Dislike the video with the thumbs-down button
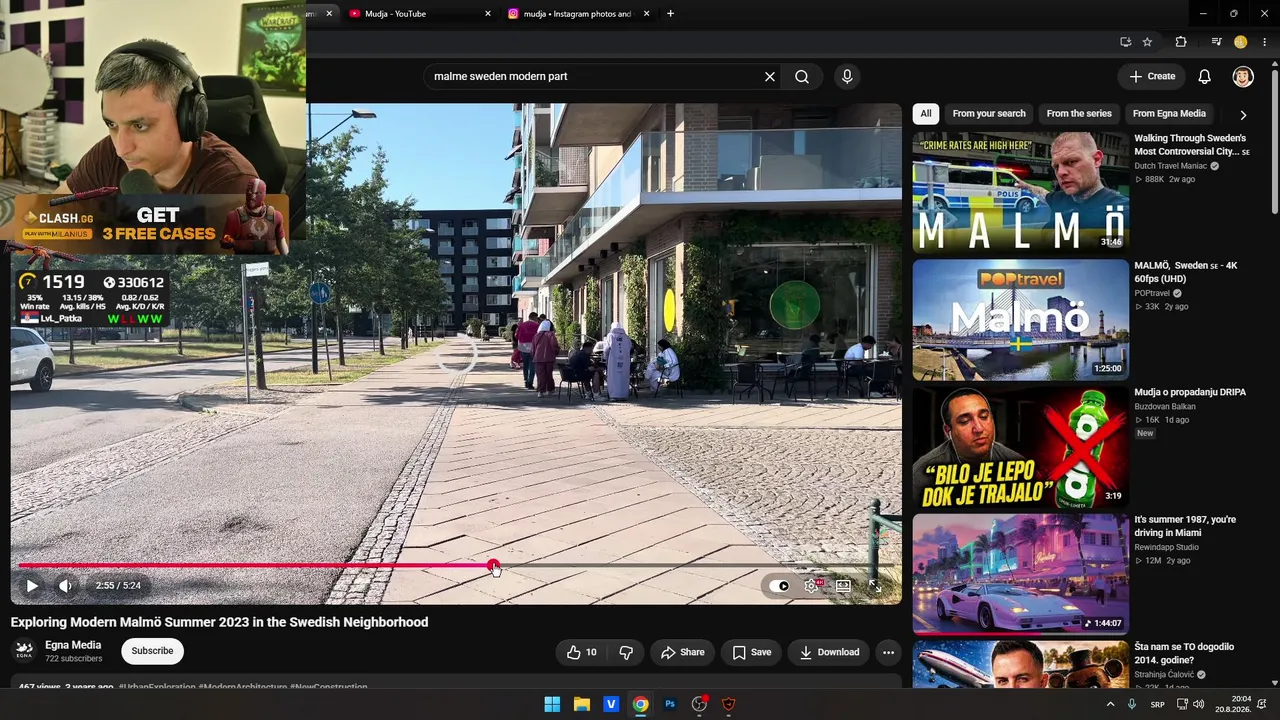 pos(626,652)
